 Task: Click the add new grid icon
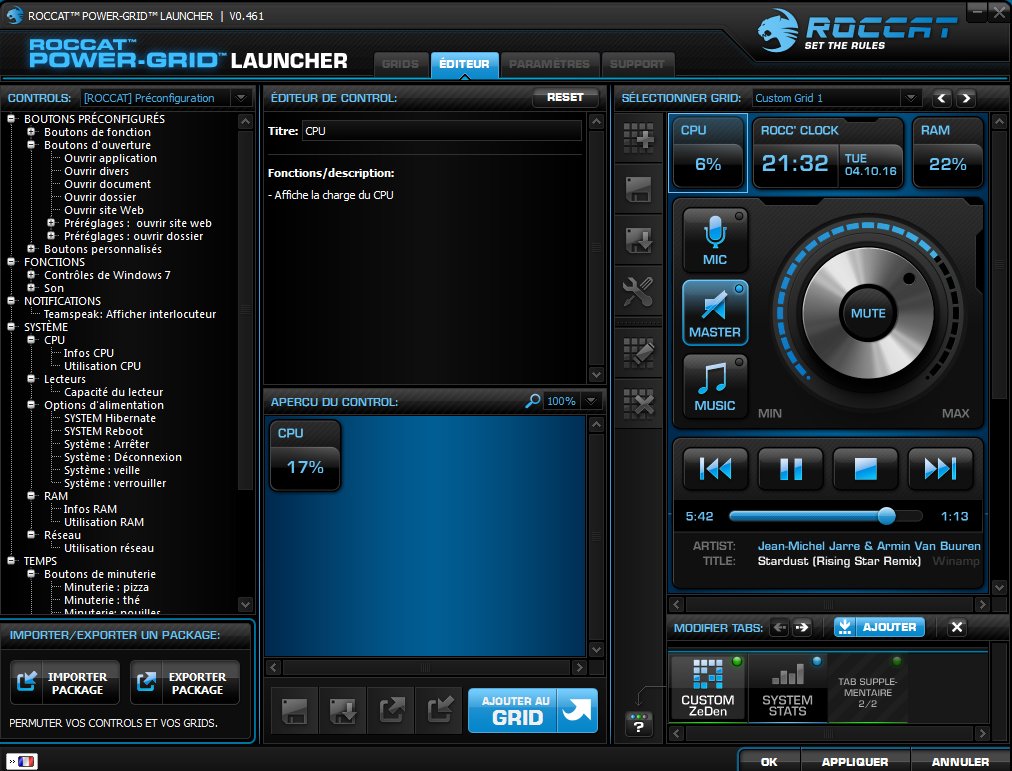[x=638, y=138]
